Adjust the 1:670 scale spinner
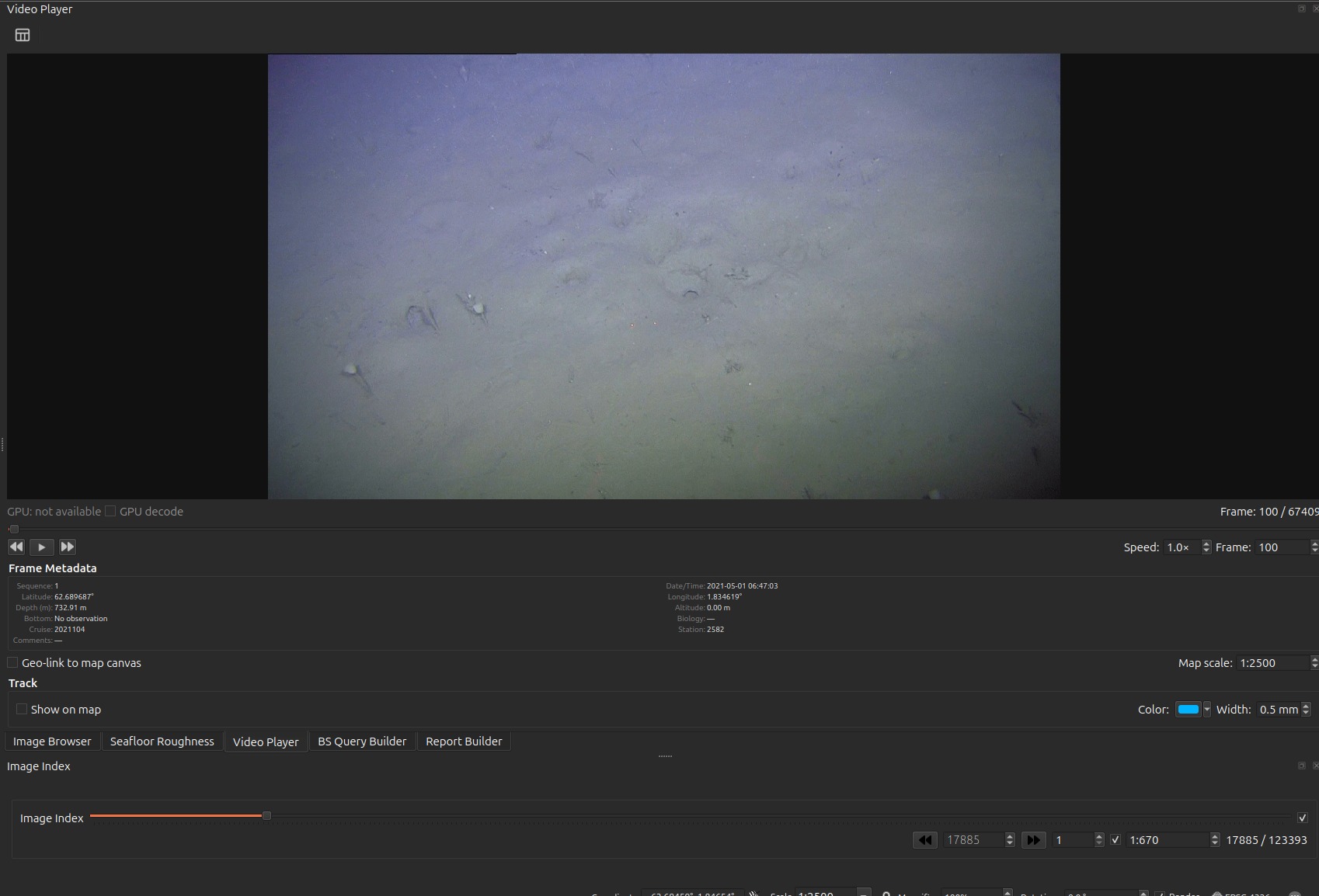This screenshot has width=1319, height=896. [1215, 840]
